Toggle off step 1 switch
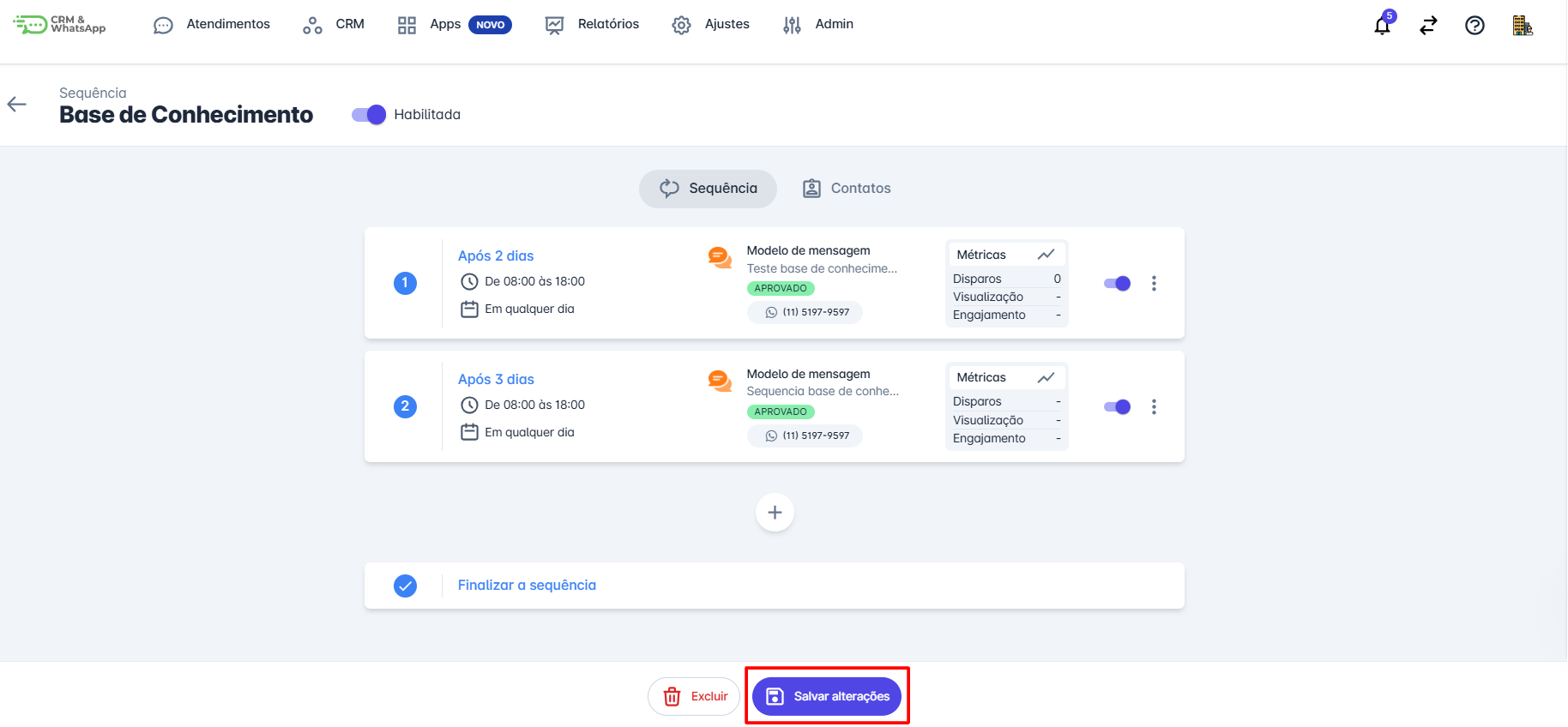The height and width of the screenshot is (727, 1568). [1117, 284]
